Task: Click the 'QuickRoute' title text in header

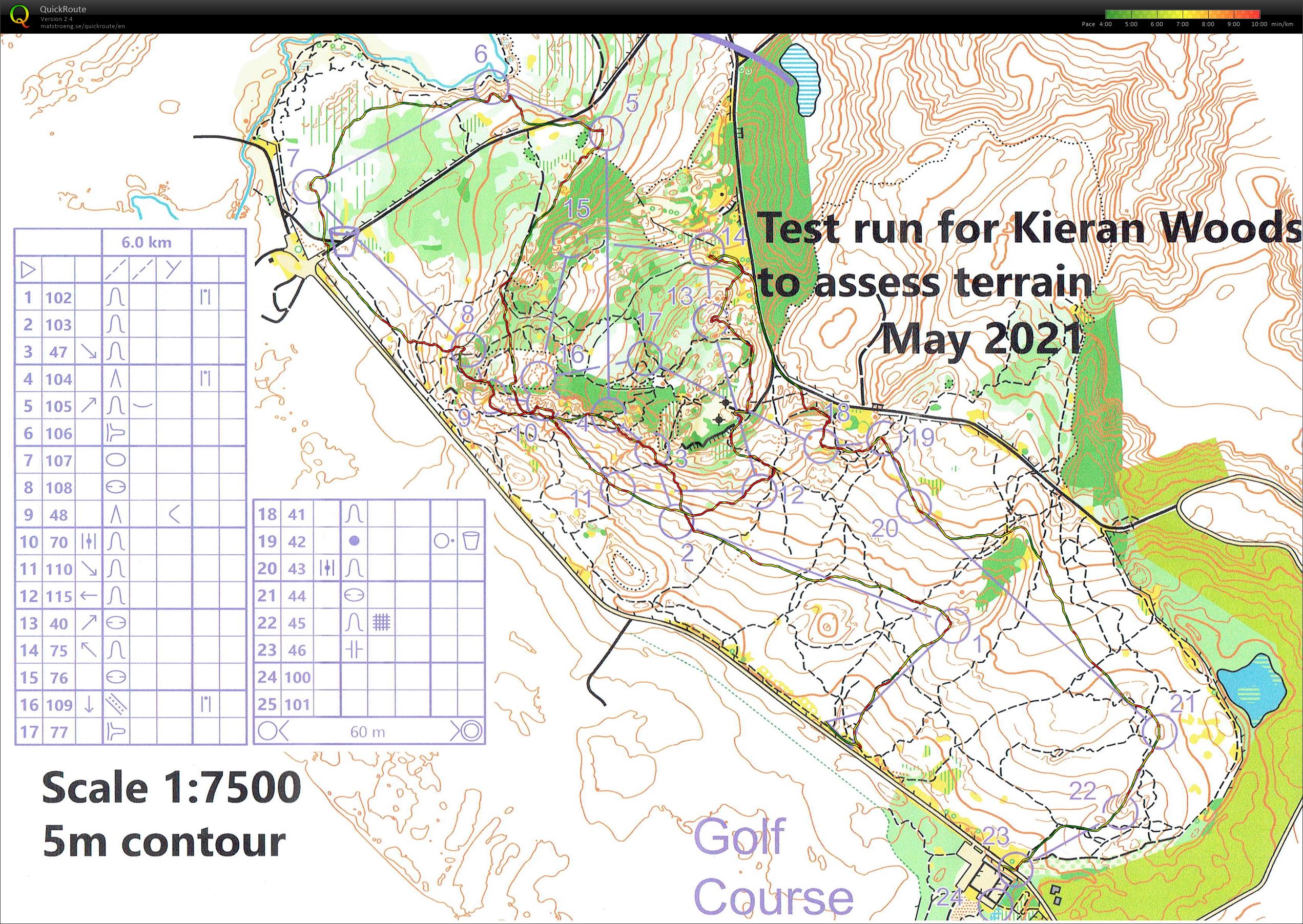Action: pyautogui.click(x=63, y=9)
